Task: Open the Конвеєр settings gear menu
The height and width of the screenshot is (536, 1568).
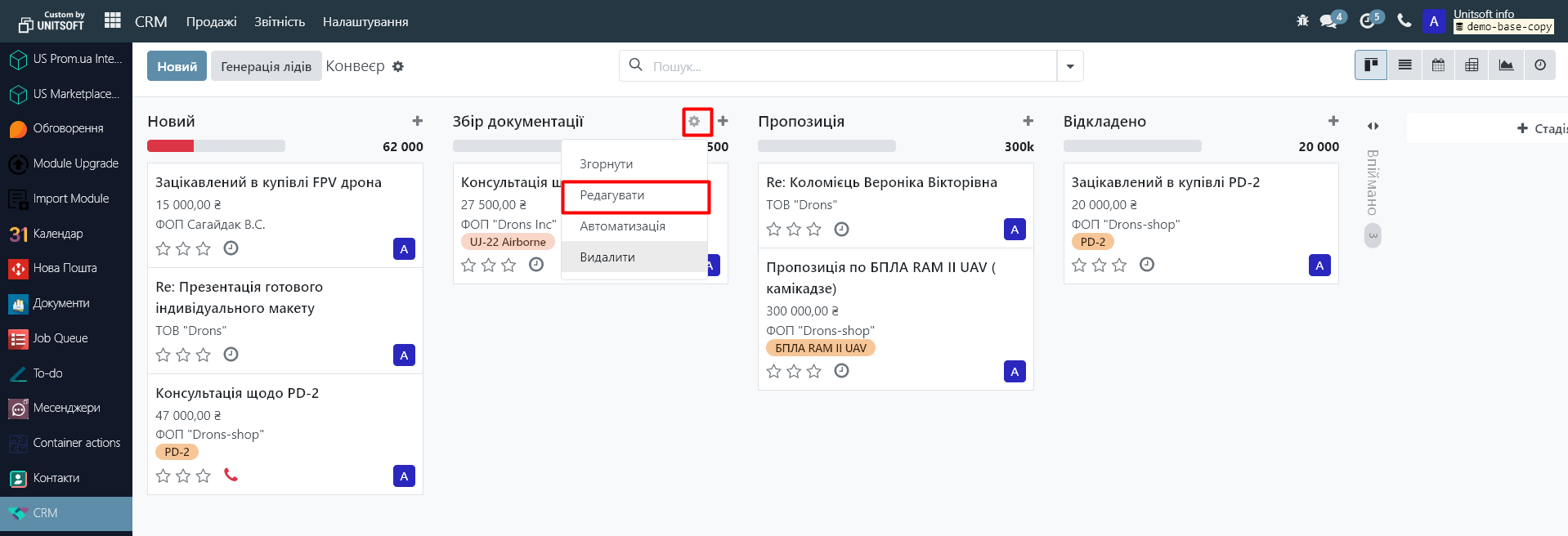Action: [x=398, y=66]
